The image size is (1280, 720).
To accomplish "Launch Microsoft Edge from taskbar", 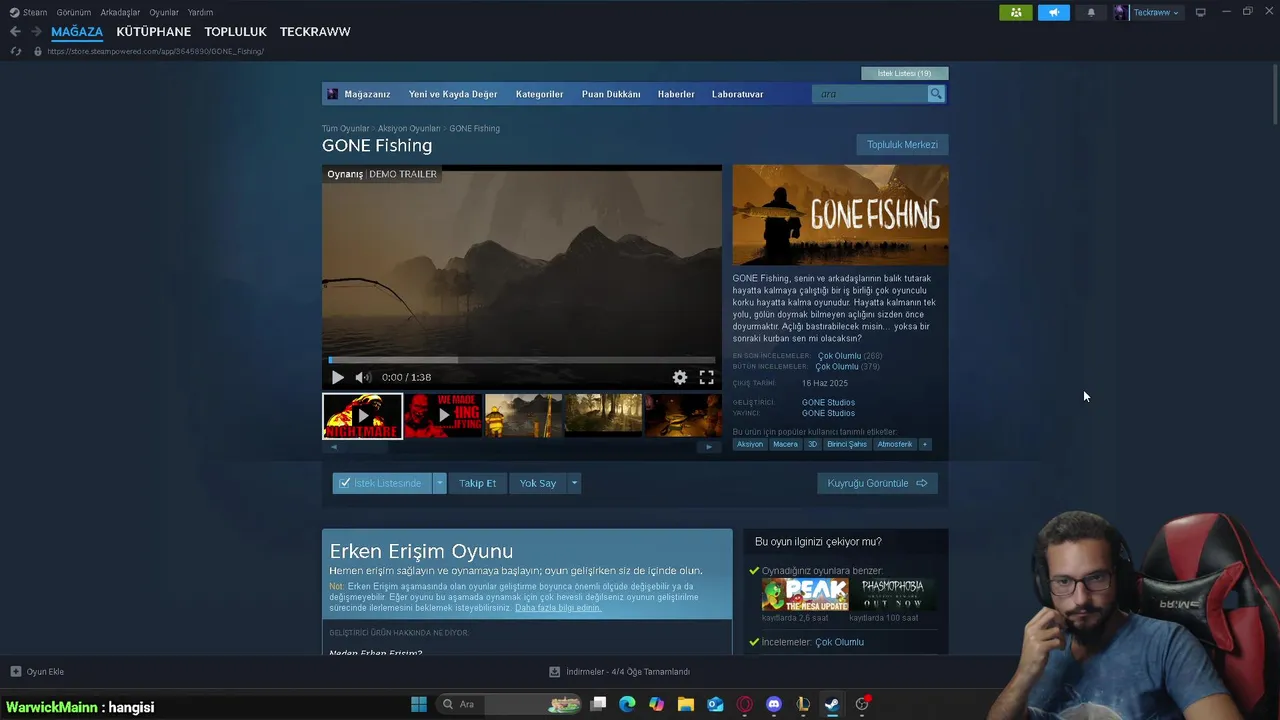I will pos(627,704).
